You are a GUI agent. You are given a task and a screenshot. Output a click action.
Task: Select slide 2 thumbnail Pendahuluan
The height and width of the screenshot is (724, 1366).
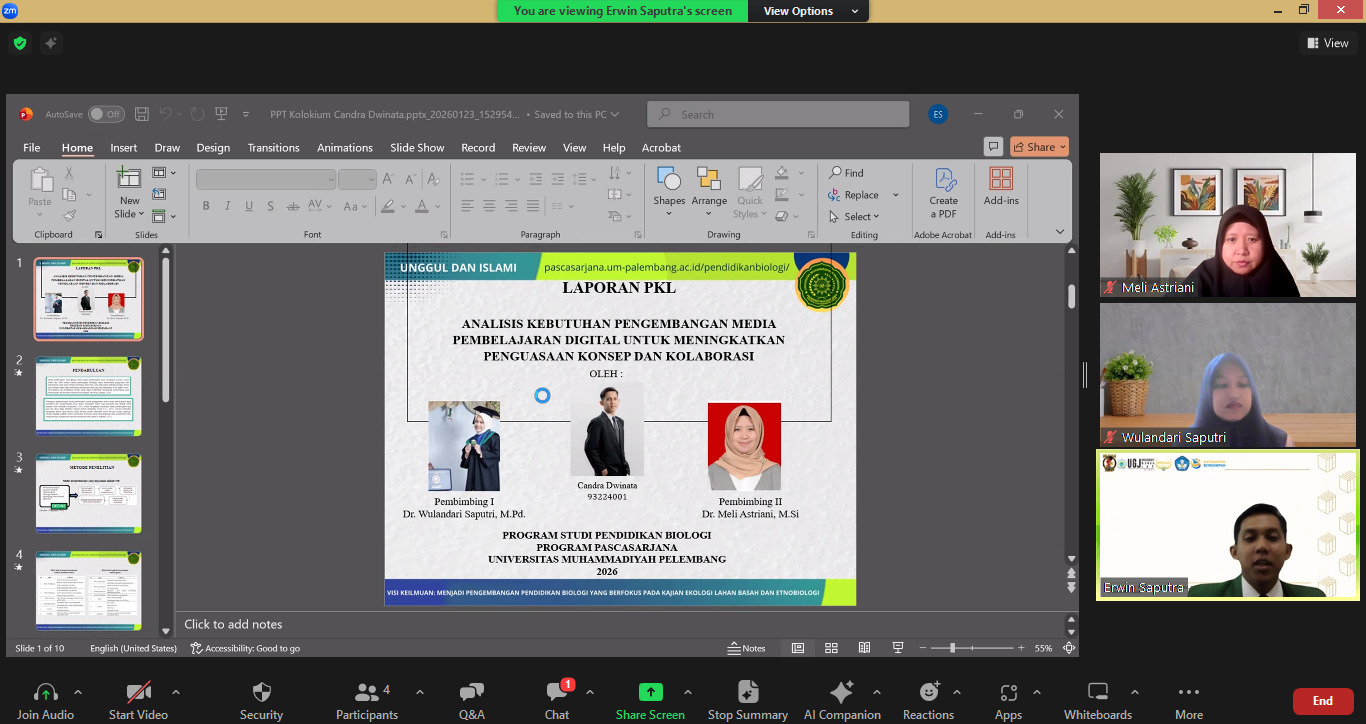[x=89, y=396]
